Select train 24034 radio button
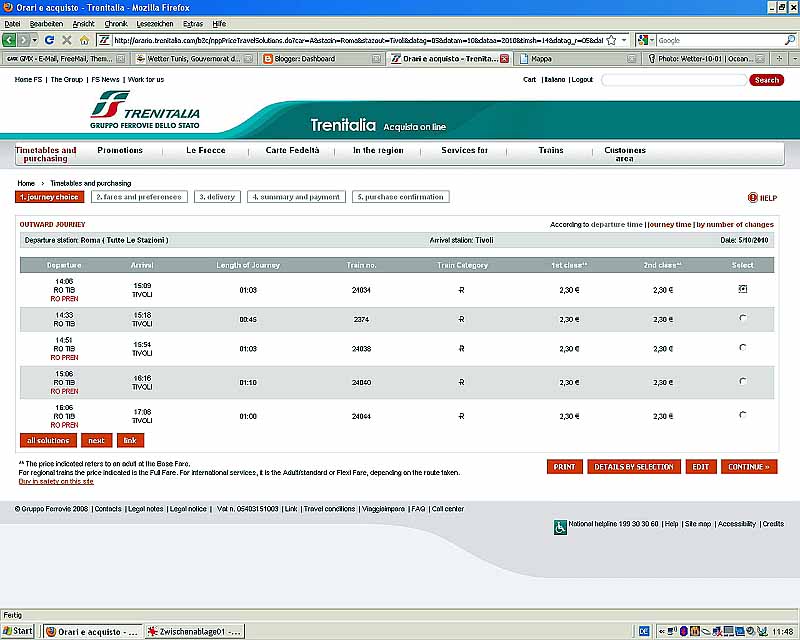The height and width of the screenshot is (640, 800). coord(742,289)
